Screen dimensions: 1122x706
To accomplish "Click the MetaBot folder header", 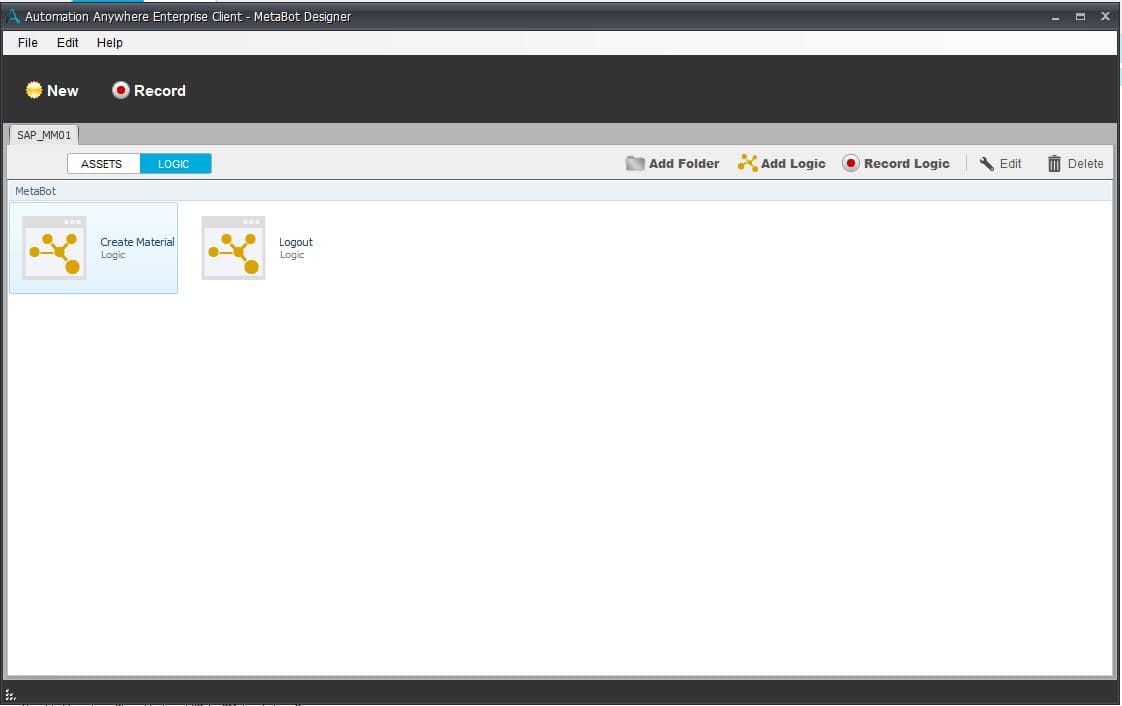I will (560, 191).
